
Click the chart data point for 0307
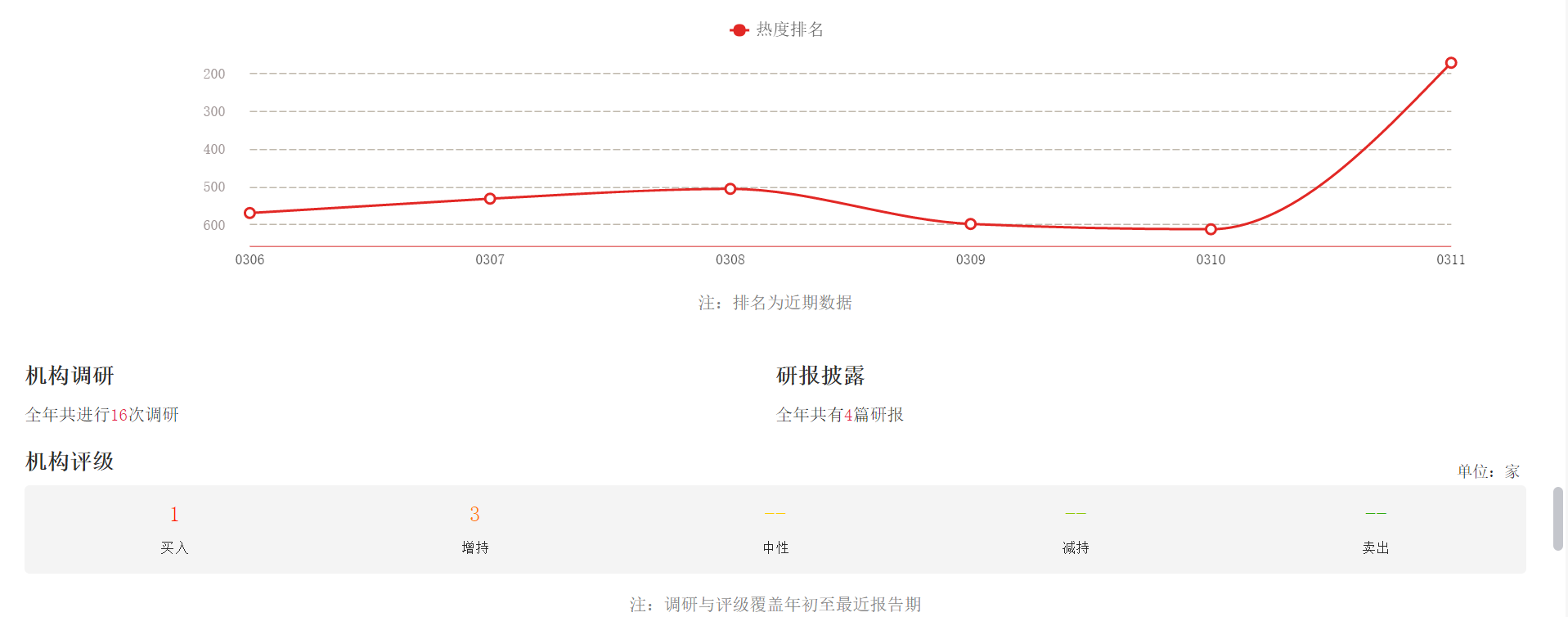490,199
